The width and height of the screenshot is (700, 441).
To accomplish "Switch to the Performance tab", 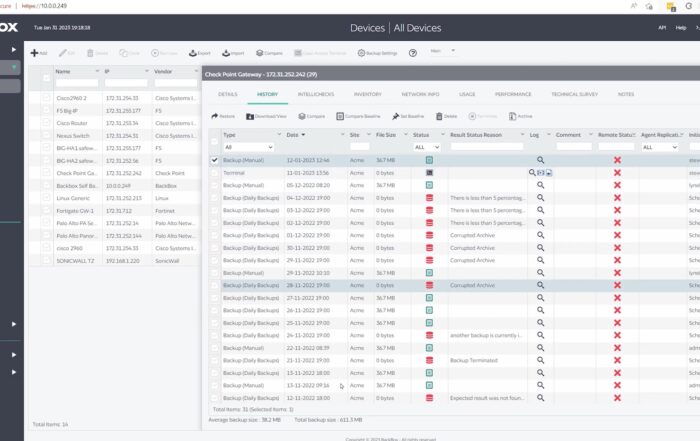I will 513,94.
